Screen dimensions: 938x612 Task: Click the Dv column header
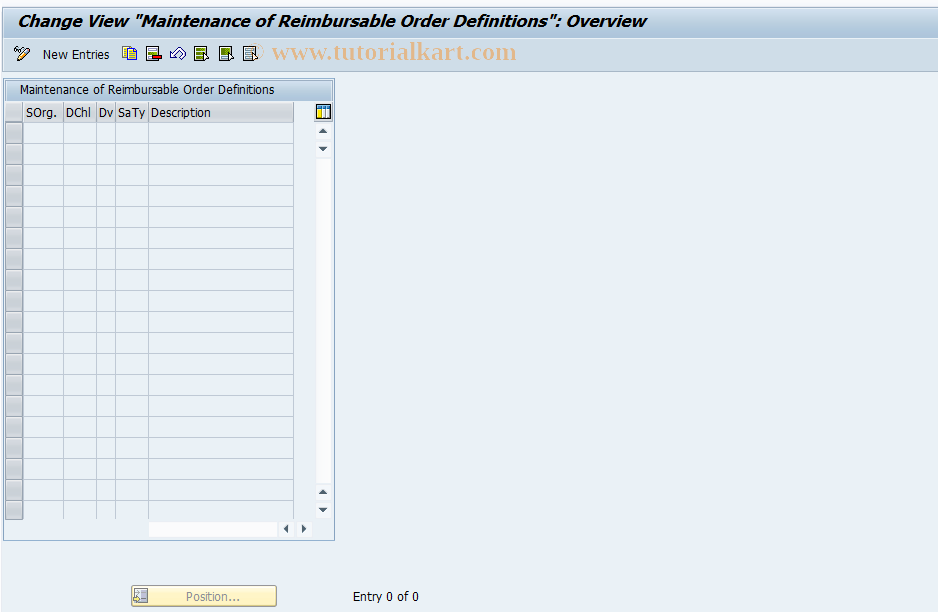coord(106,112)
